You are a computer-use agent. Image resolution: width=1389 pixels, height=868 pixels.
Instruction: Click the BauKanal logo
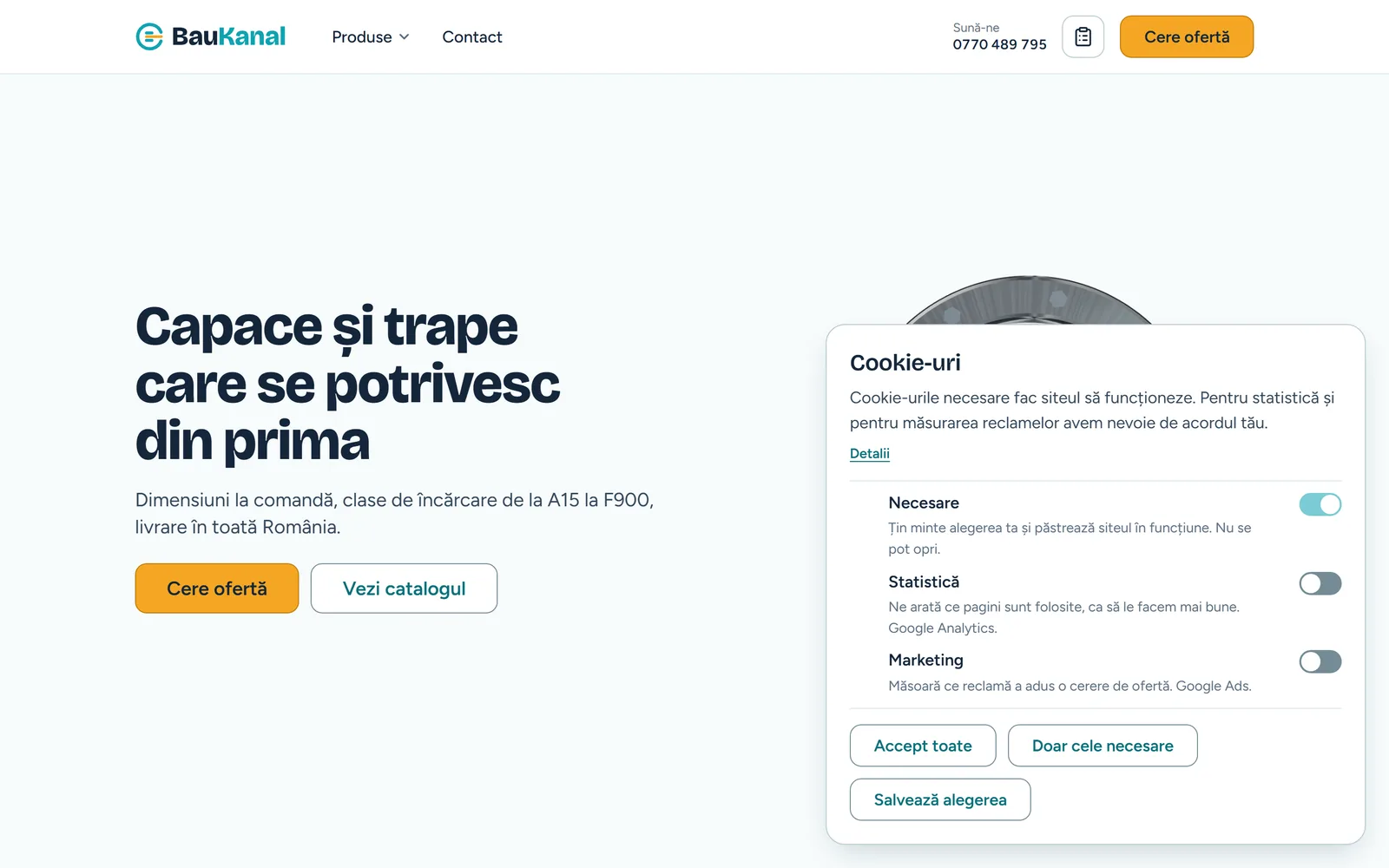point(211,36)
